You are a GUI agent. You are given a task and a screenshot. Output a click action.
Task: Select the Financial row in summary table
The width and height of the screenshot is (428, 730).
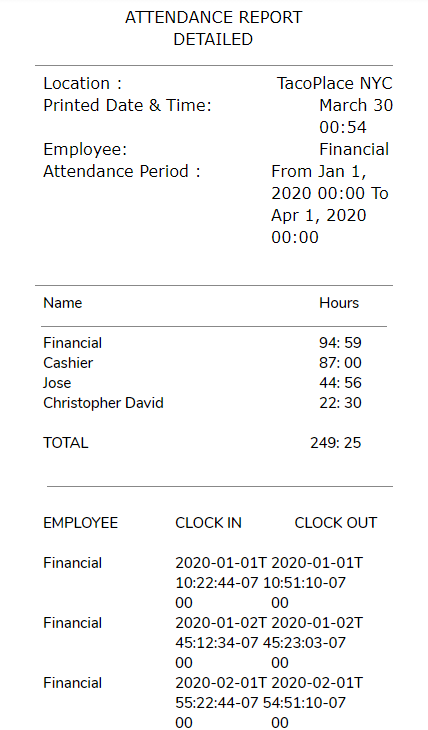click(202, 343)
